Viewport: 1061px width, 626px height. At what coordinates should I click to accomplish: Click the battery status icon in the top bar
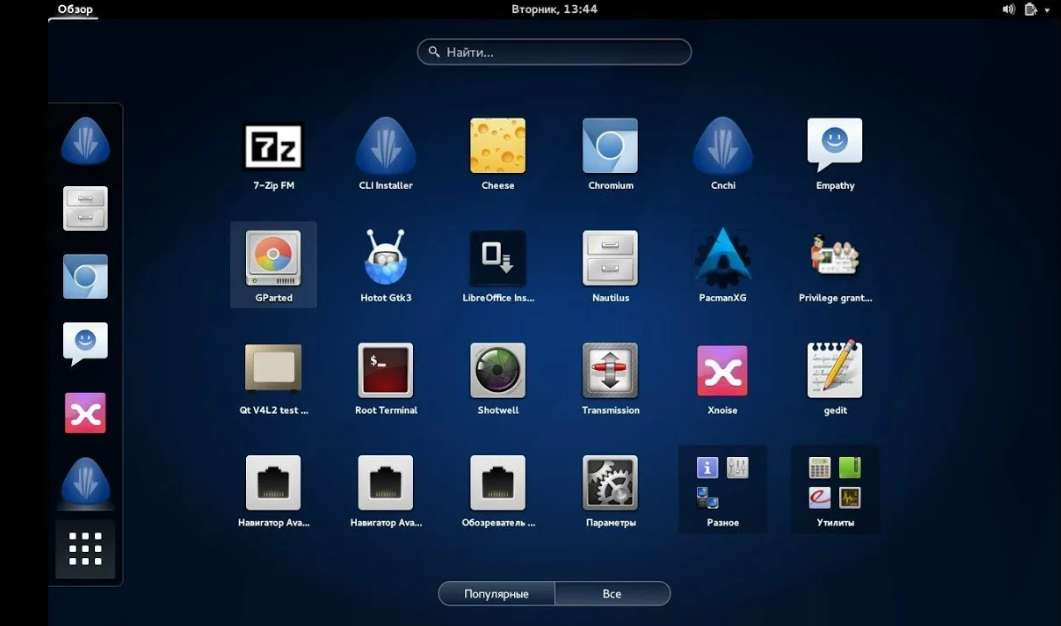point(1031,9)
